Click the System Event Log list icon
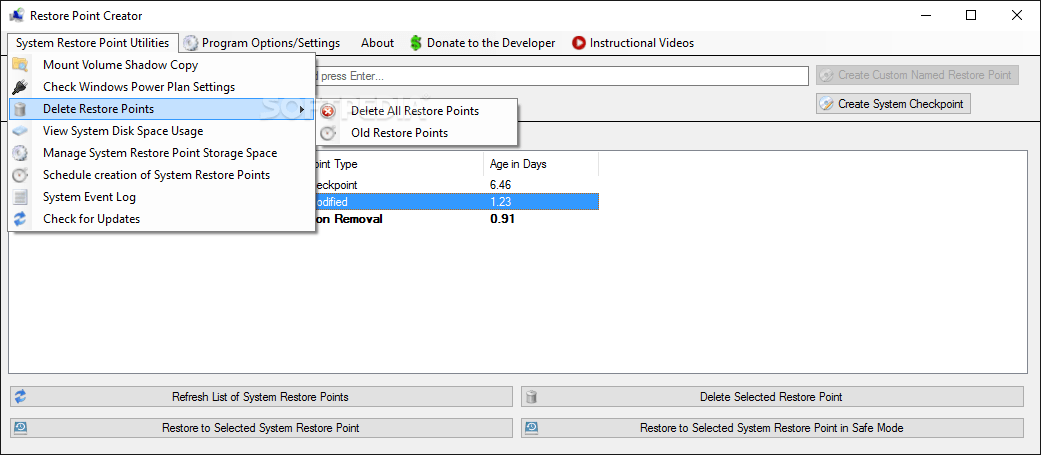 pos(20,197)
